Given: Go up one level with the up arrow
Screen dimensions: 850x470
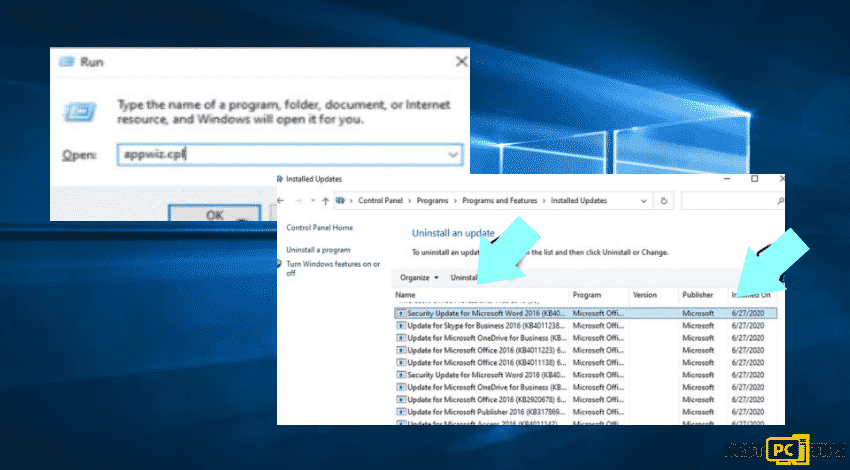Looking at the screenshot, I should (325, 201).
